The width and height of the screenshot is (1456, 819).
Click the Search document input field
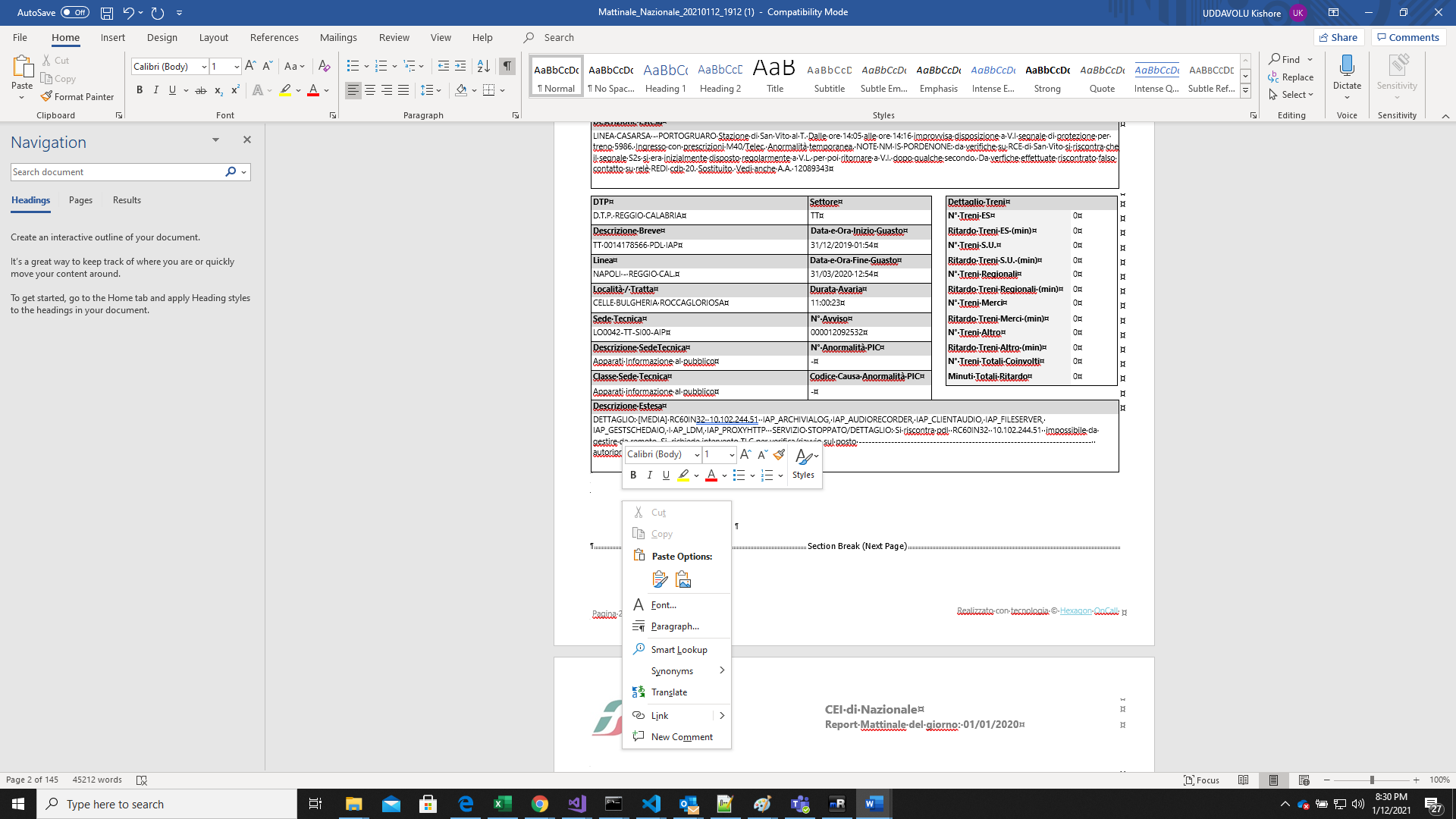(x=115, y=172)
